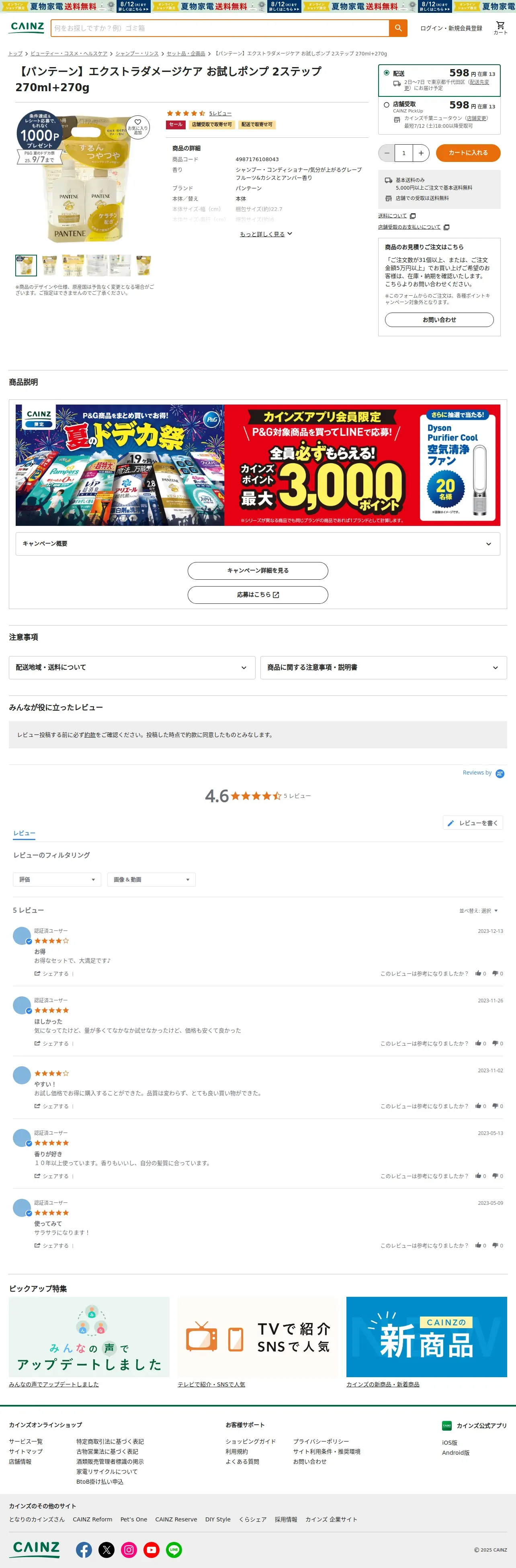Select the first product thumbnail image

point(26,266)
